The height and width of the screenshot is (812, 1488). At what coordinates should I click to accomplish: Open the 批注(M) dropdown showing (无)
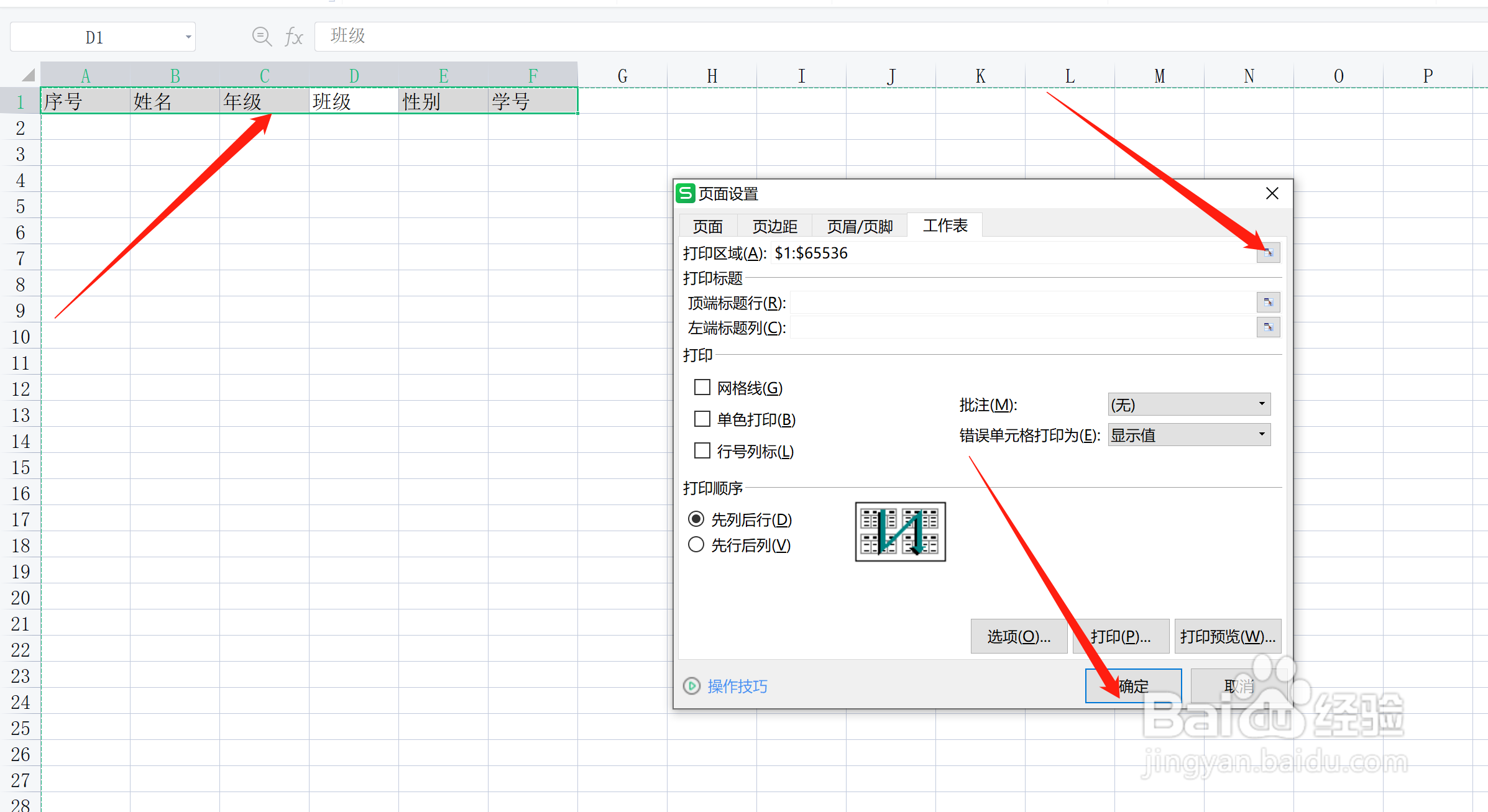[x=1189, y=404]
